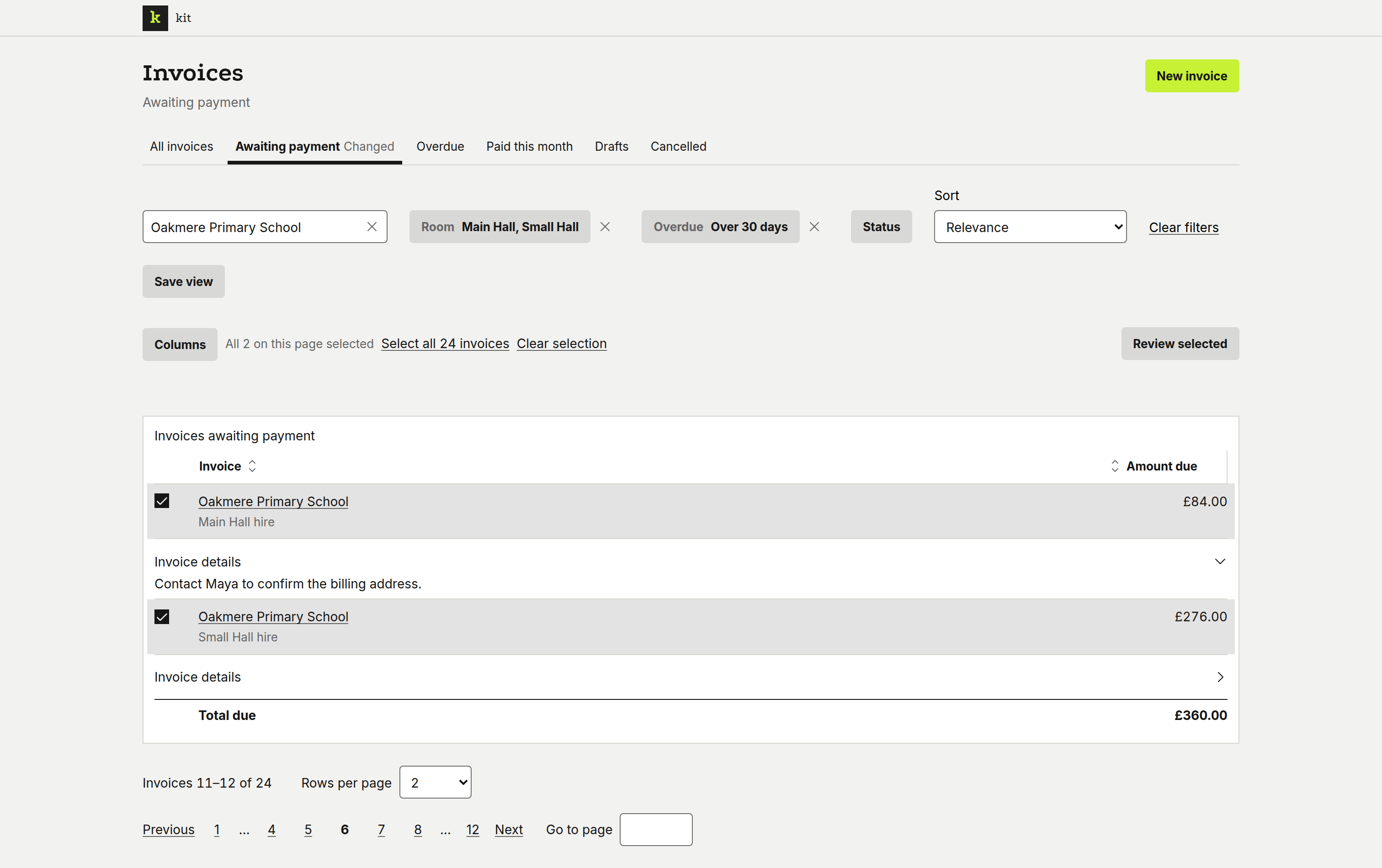Go to the Previous page

click(x=168, y=830)
